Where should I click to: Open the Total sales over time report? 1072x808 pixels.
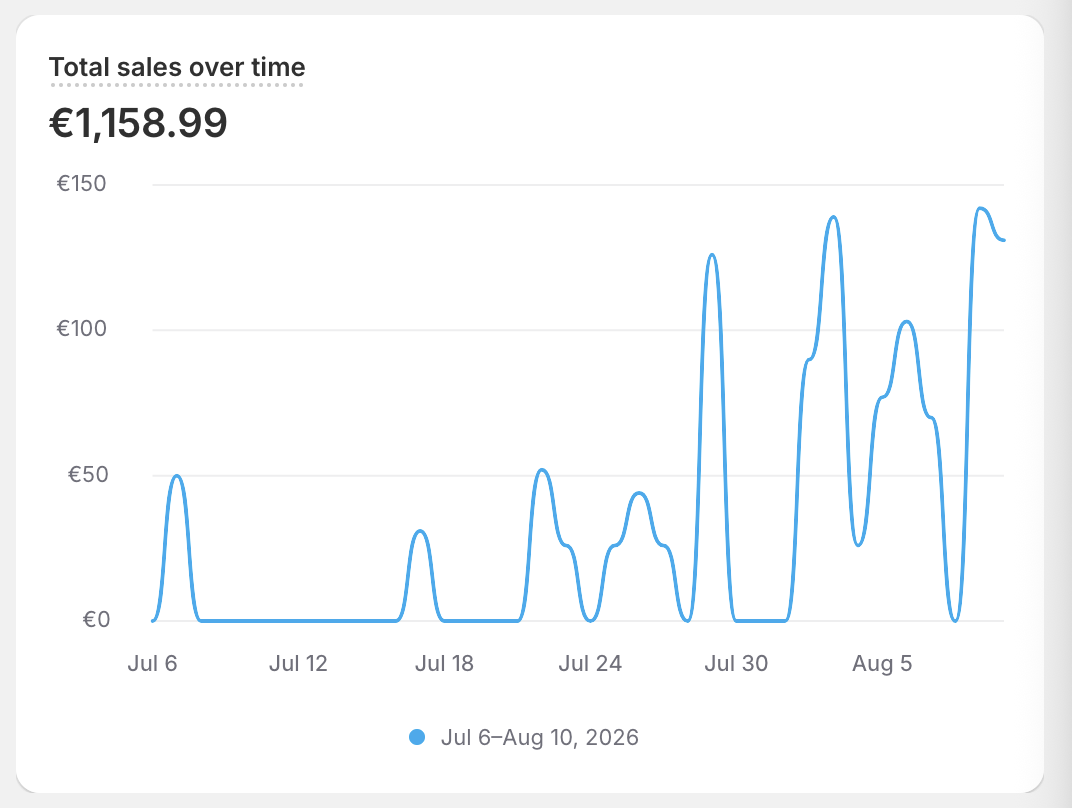click(x=177, y=67)
